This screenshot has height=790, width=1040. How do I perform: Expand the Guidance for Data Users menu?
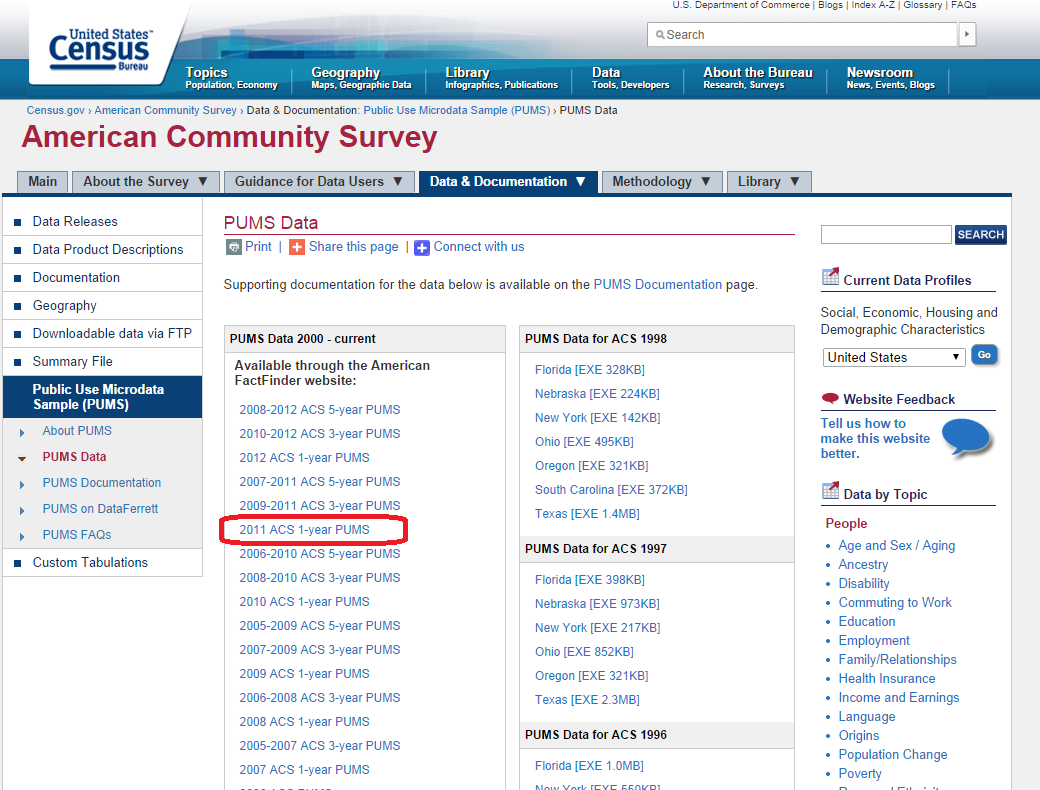click(398, 181)
